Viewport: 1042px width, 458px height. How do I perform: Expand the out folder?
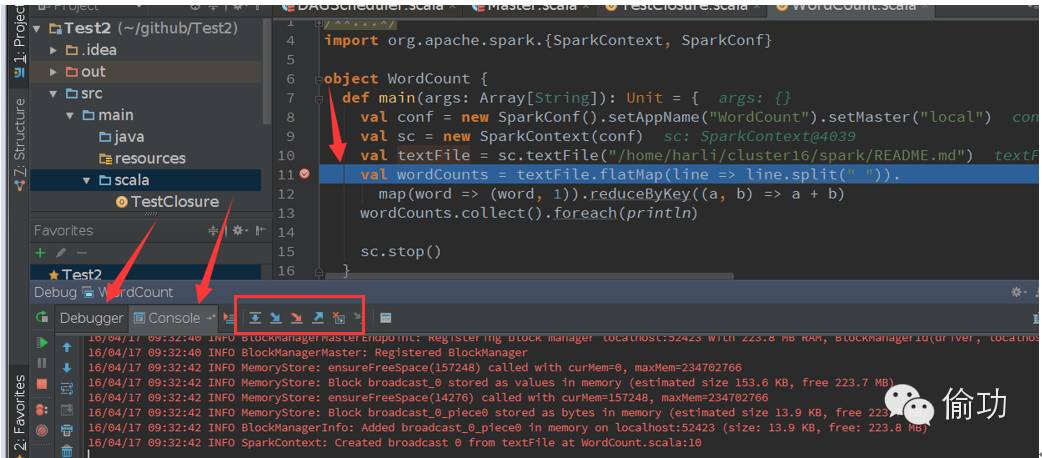[x=54, y=72]
